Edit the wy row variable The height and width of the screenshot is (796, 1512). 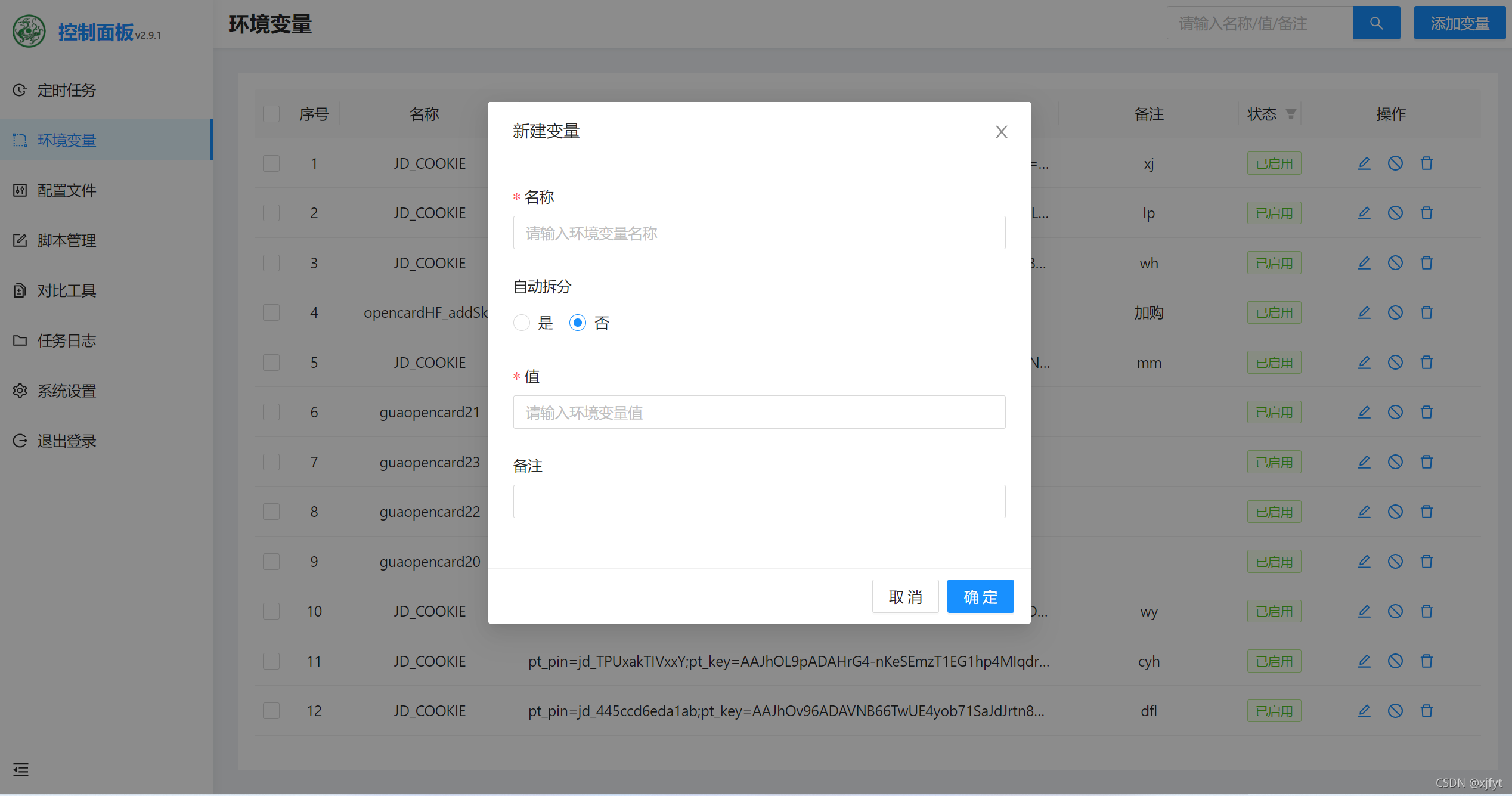(x=1364, y=611)
